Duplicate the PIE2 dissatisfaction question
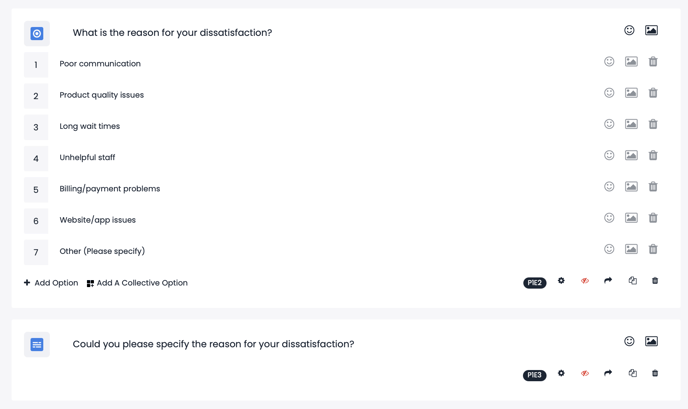 click(632, 281)
